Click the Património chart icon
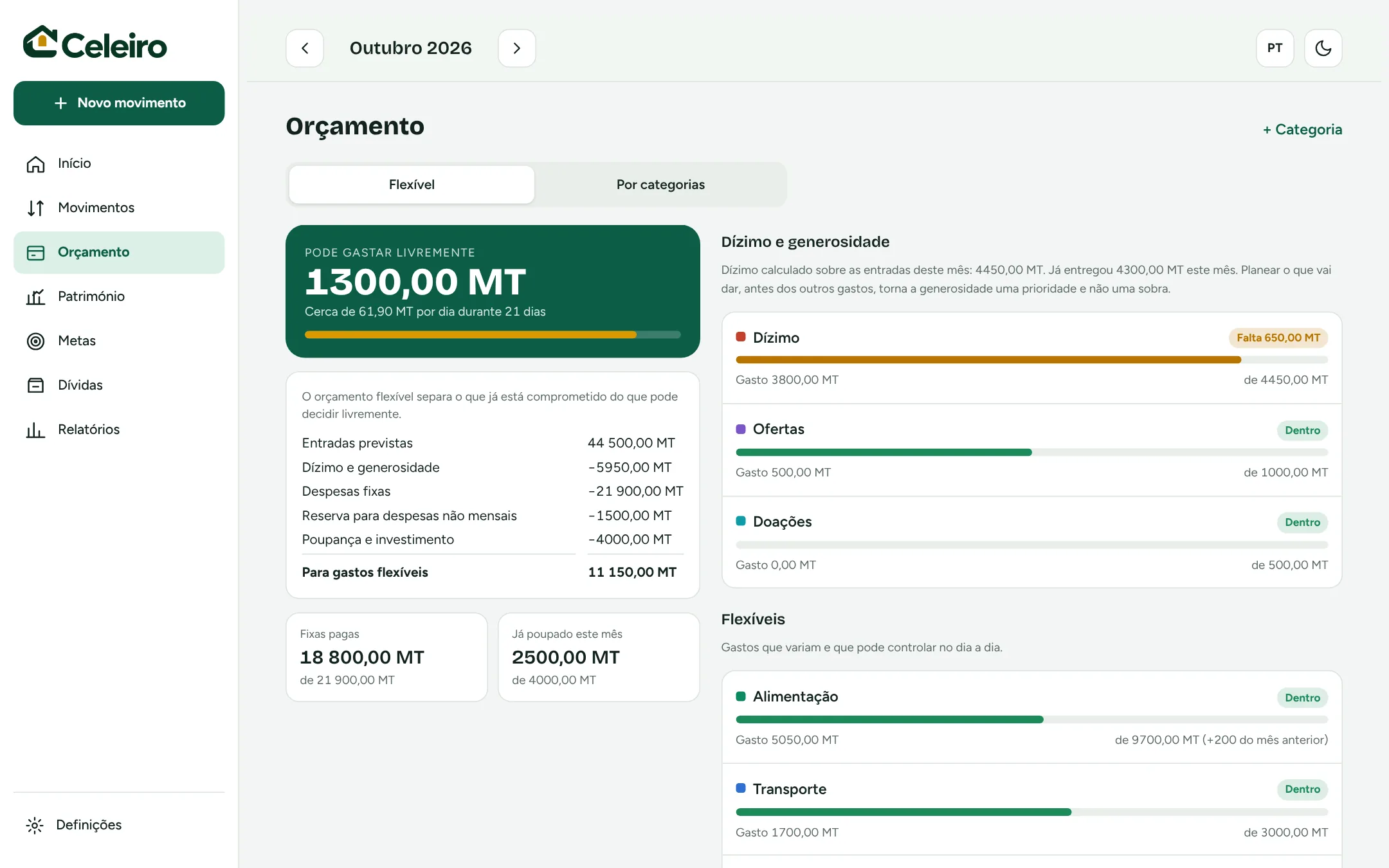The width and height of the screenshot is (1389, 868). pyautogui.click(x=35, y=297)
